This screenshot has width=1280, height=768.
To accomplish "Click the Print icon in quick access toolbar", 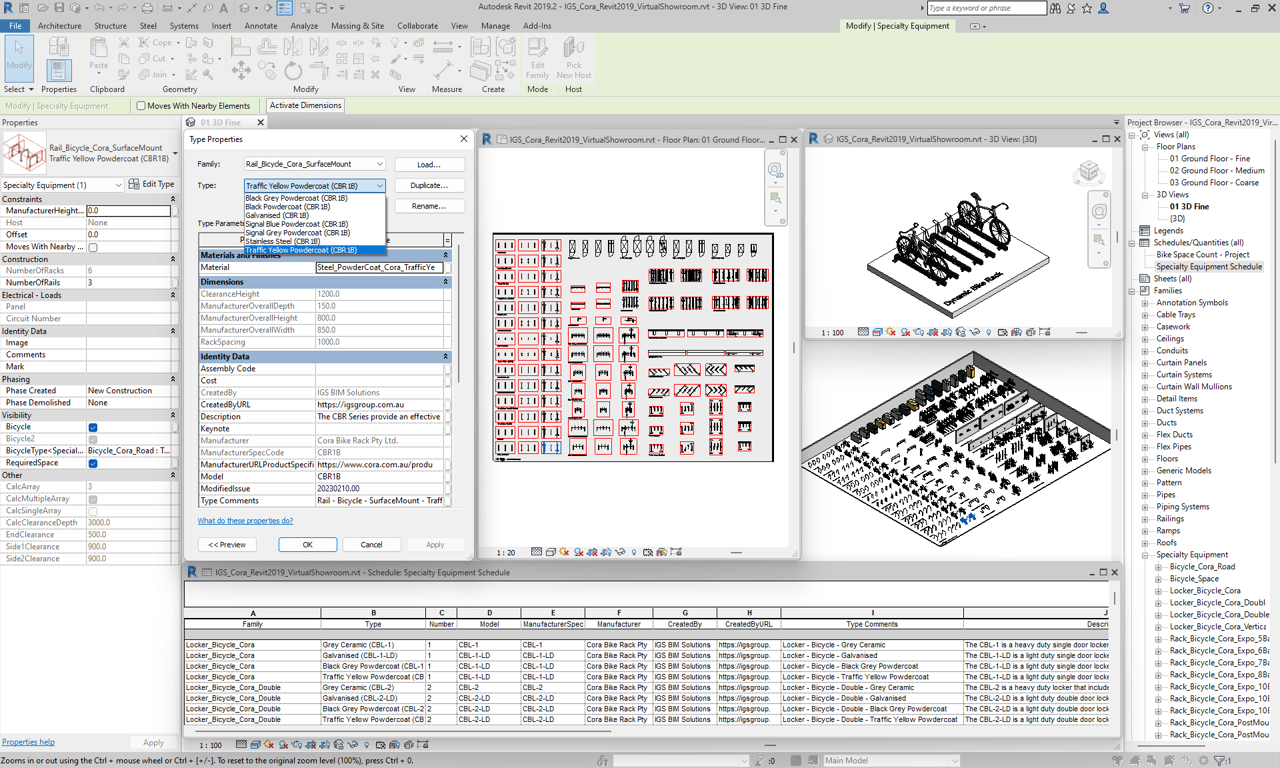I will pos(147,8).
